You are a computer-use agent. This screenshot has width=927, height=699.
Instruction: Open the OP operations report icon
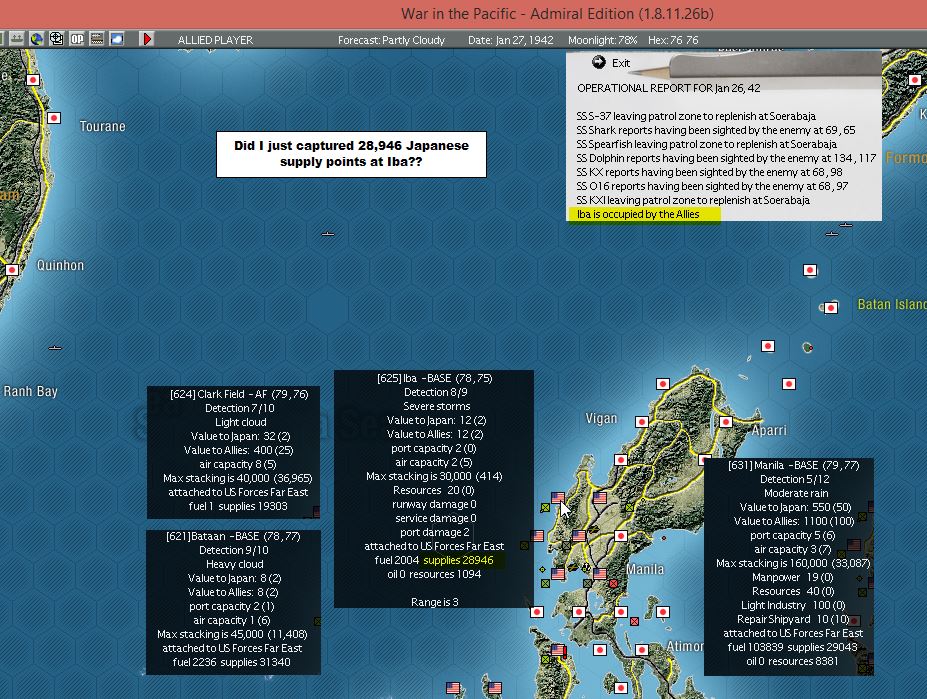(77, 39)
